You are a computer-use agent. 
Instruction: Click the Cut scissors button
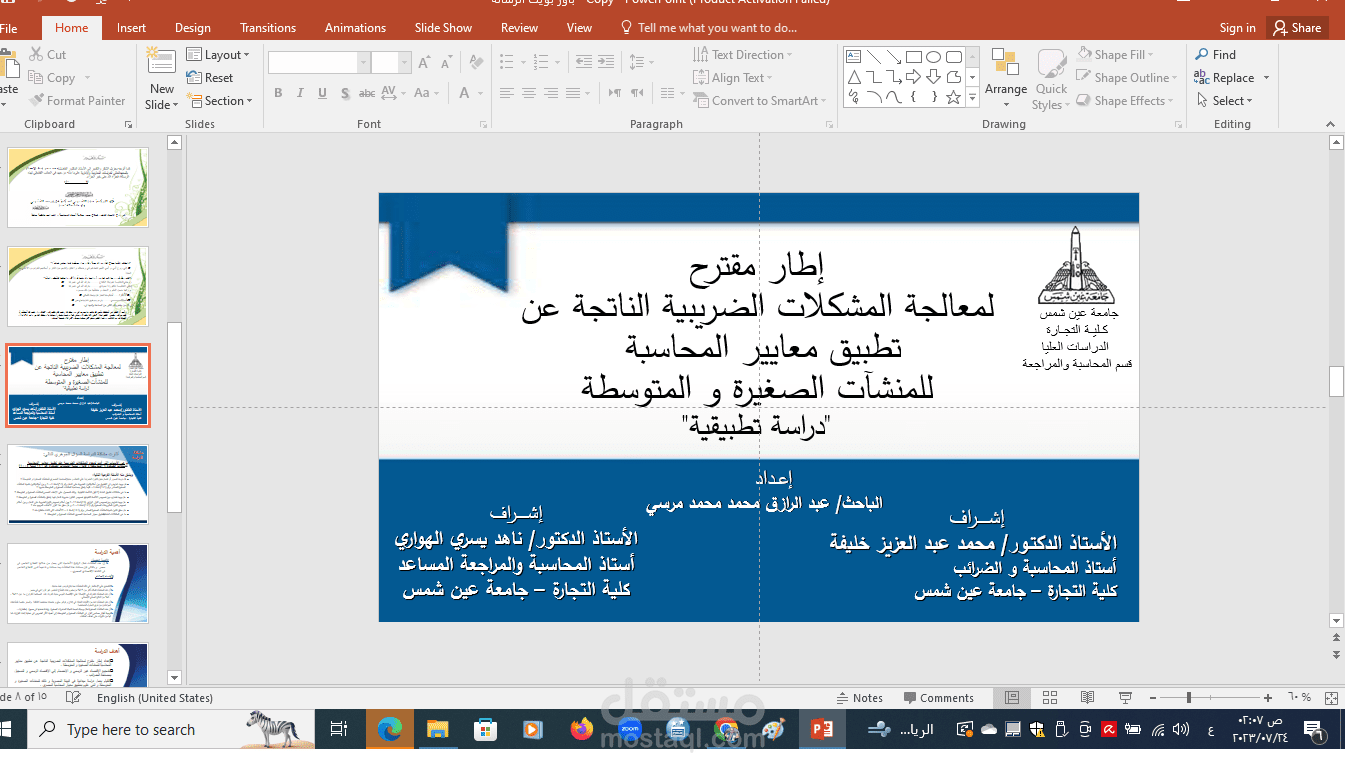48,55
